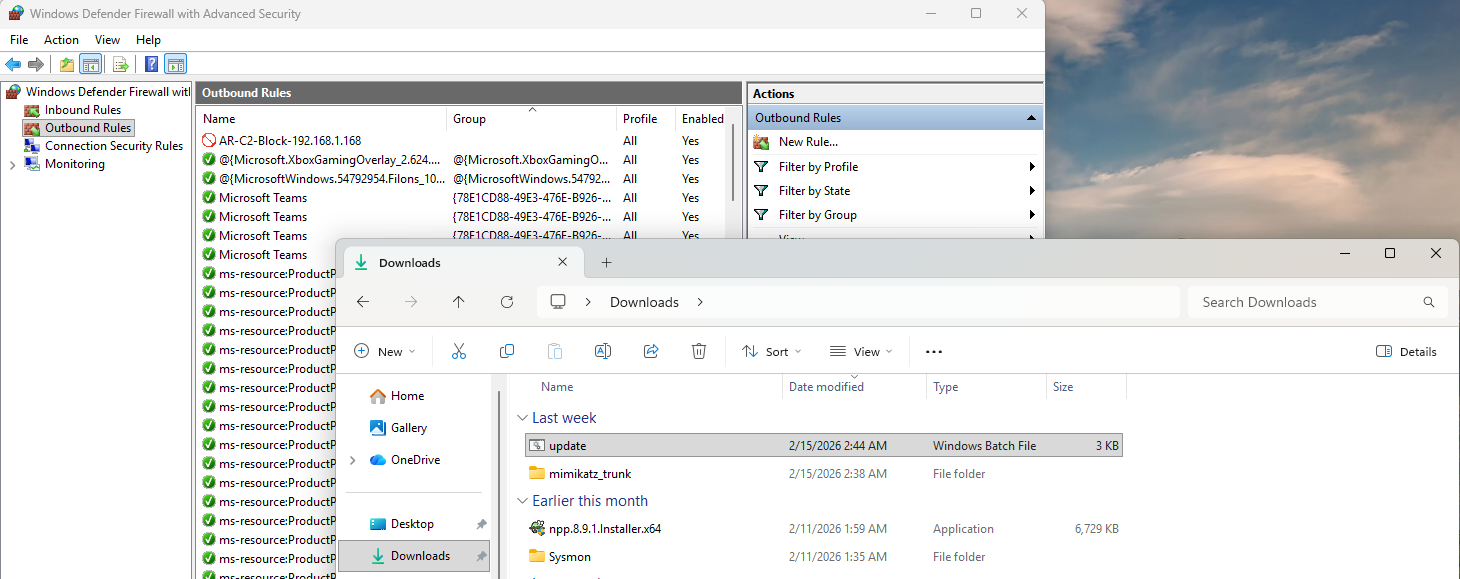Toggle the Details pane button
The height and width of the screenshot is (579, 1460).
tap(1406, 351)
